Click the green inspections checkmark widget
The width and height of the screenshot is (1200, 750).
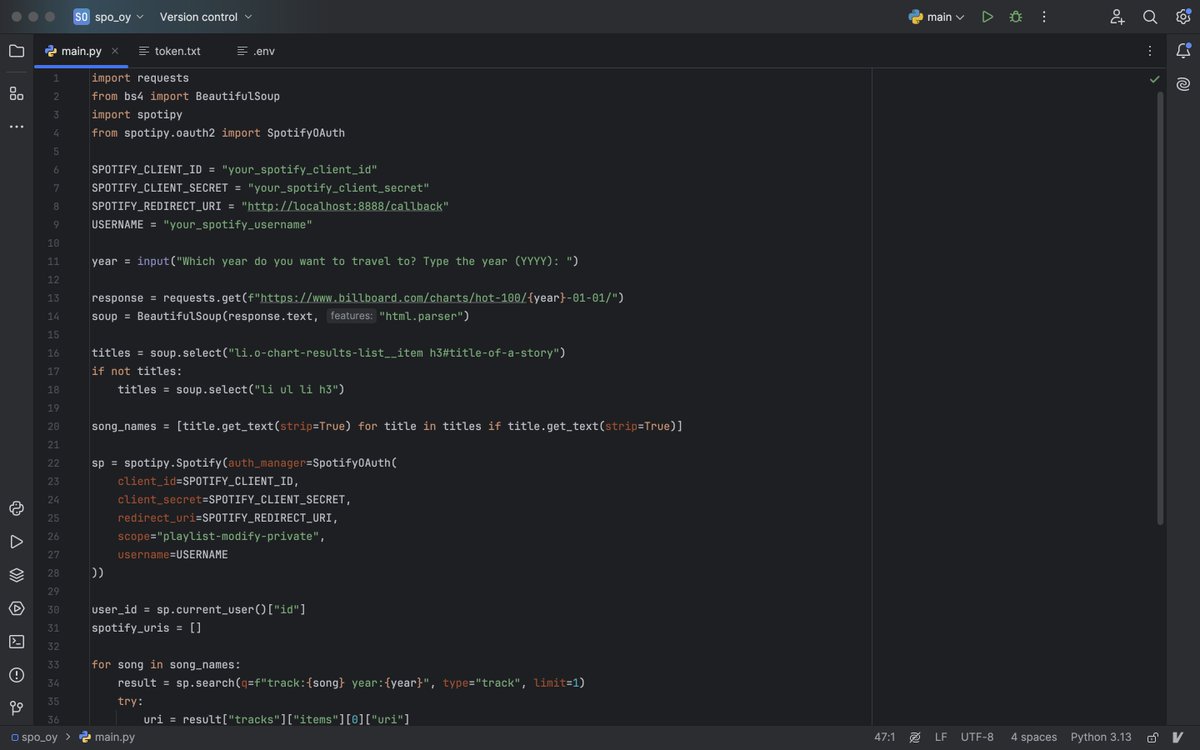click(x=1155, y=79)
